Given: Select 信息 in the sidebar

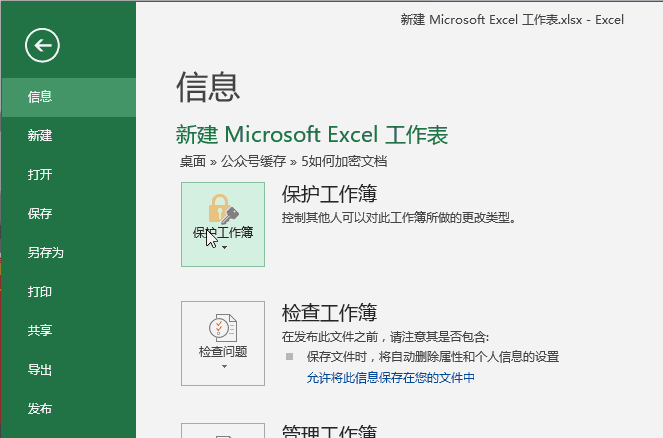Looking at the screenshot, I should [68, 97].
